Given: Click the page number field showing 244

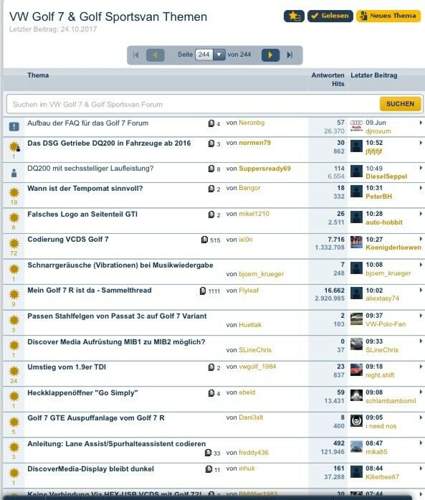Looking at the screenshot, I should [204, 55].
